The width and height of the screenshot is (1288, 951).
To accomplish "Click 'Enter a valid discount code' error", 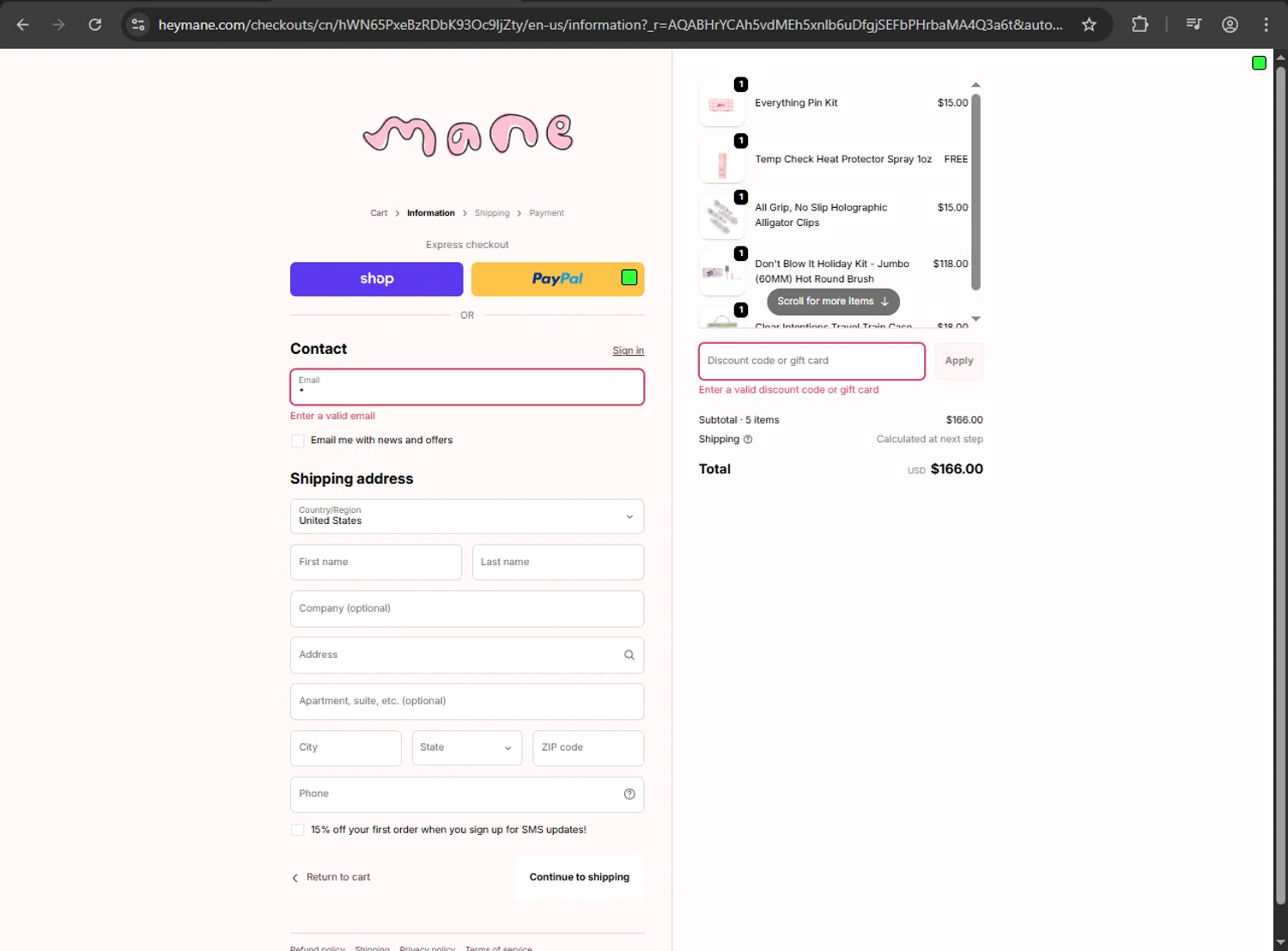I will tap(788, 390).
